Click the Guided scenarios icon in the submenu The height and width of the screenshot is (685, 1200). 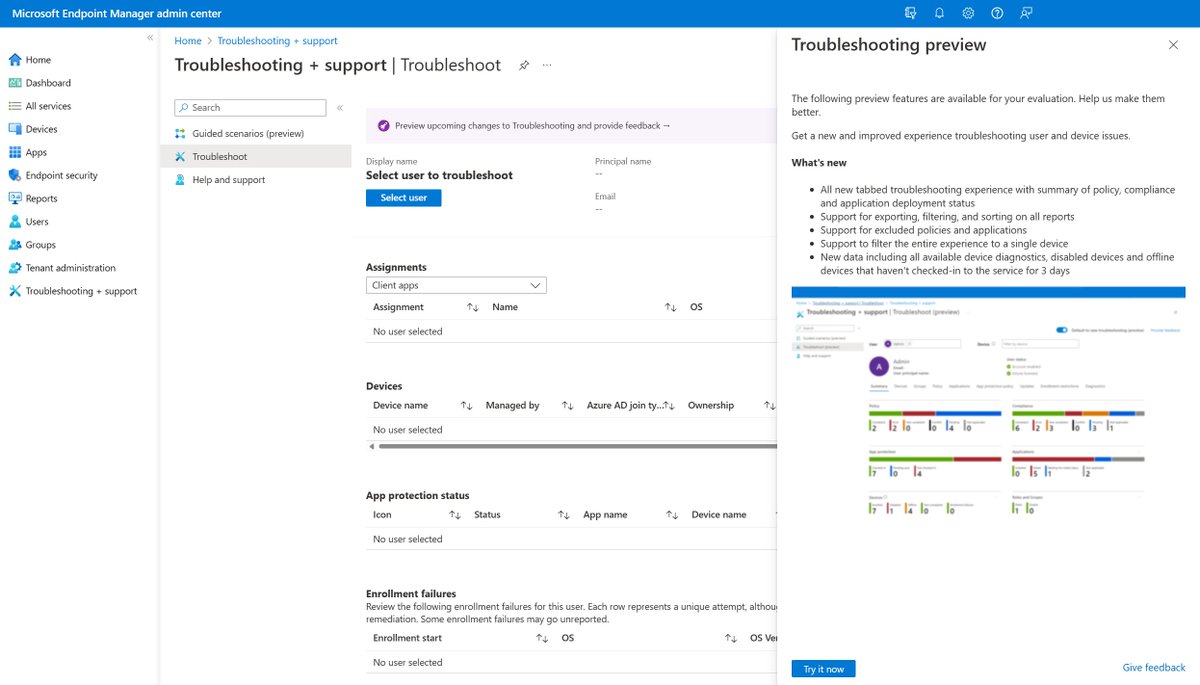pos(180,133)
